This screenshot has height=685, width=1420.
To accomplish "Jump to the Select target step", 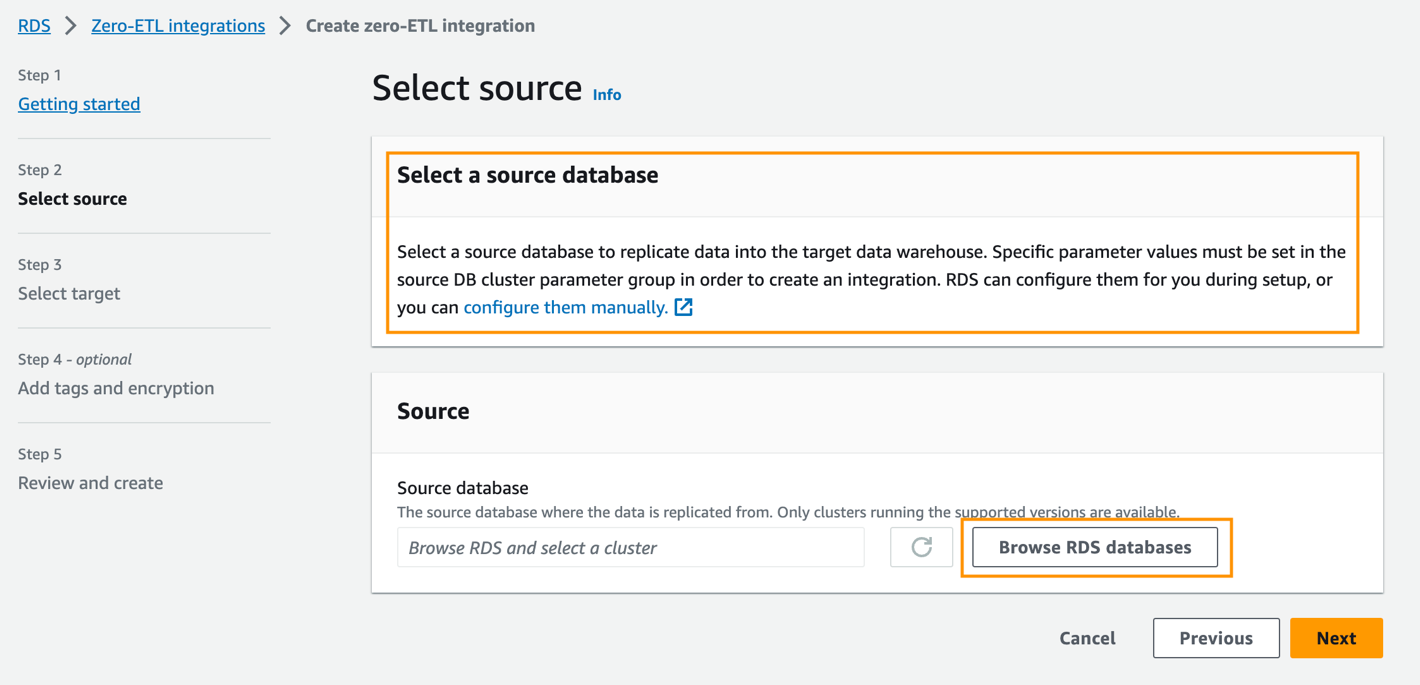I will [x=69, y=293].
